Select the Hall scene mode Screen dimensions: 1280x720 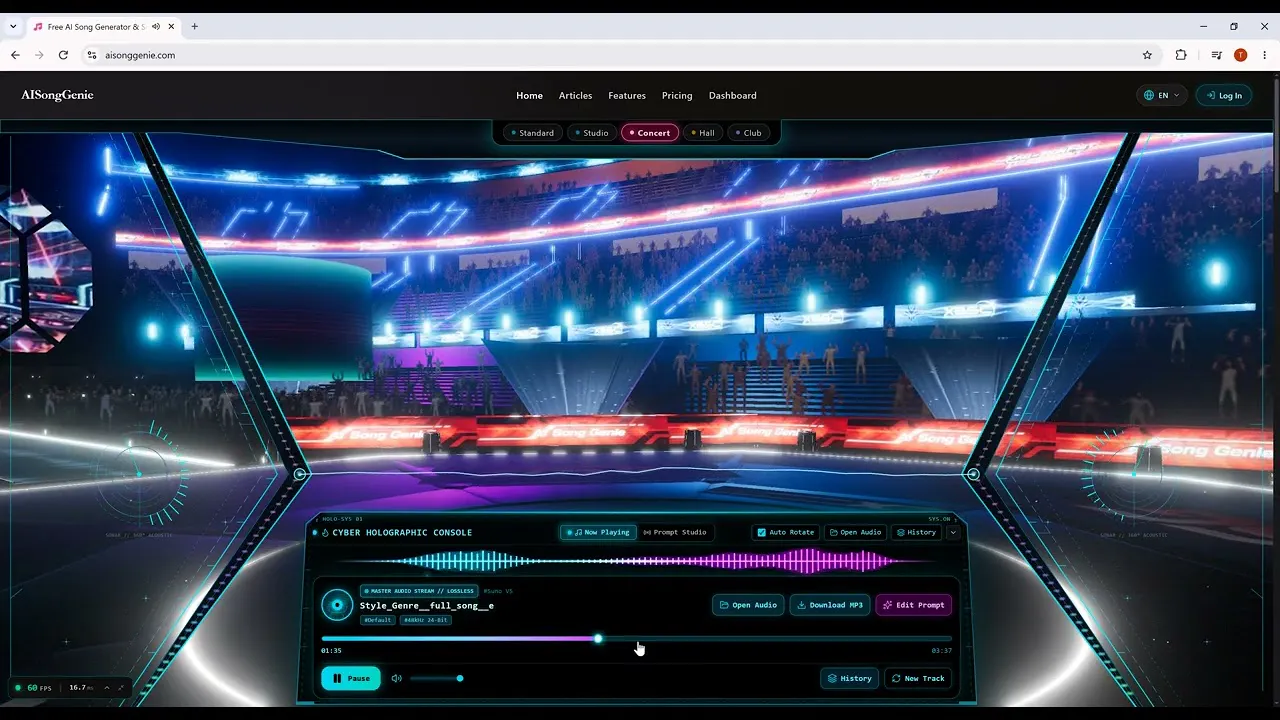(703, 133)
